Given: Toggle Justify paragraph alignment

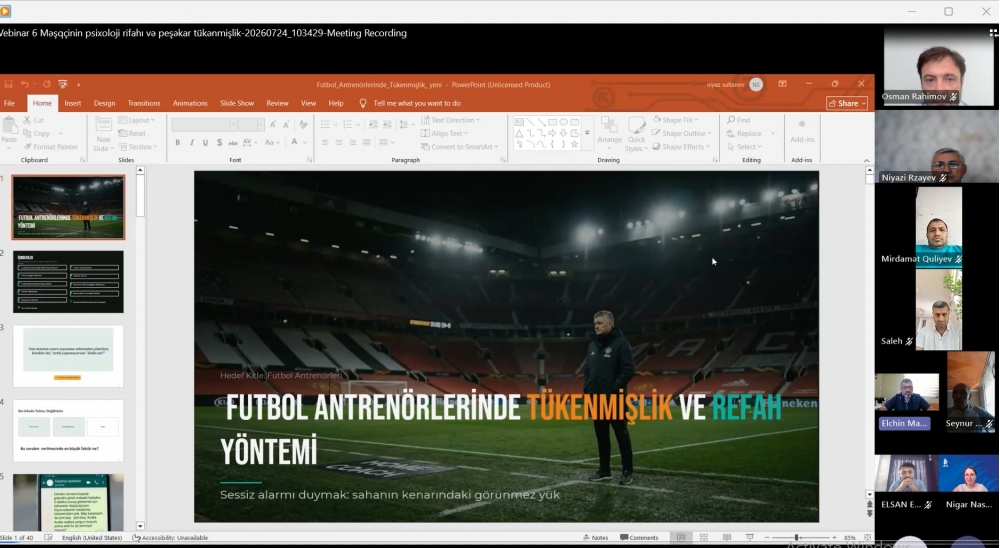Looking at the screenshot, I should point(366,142).
